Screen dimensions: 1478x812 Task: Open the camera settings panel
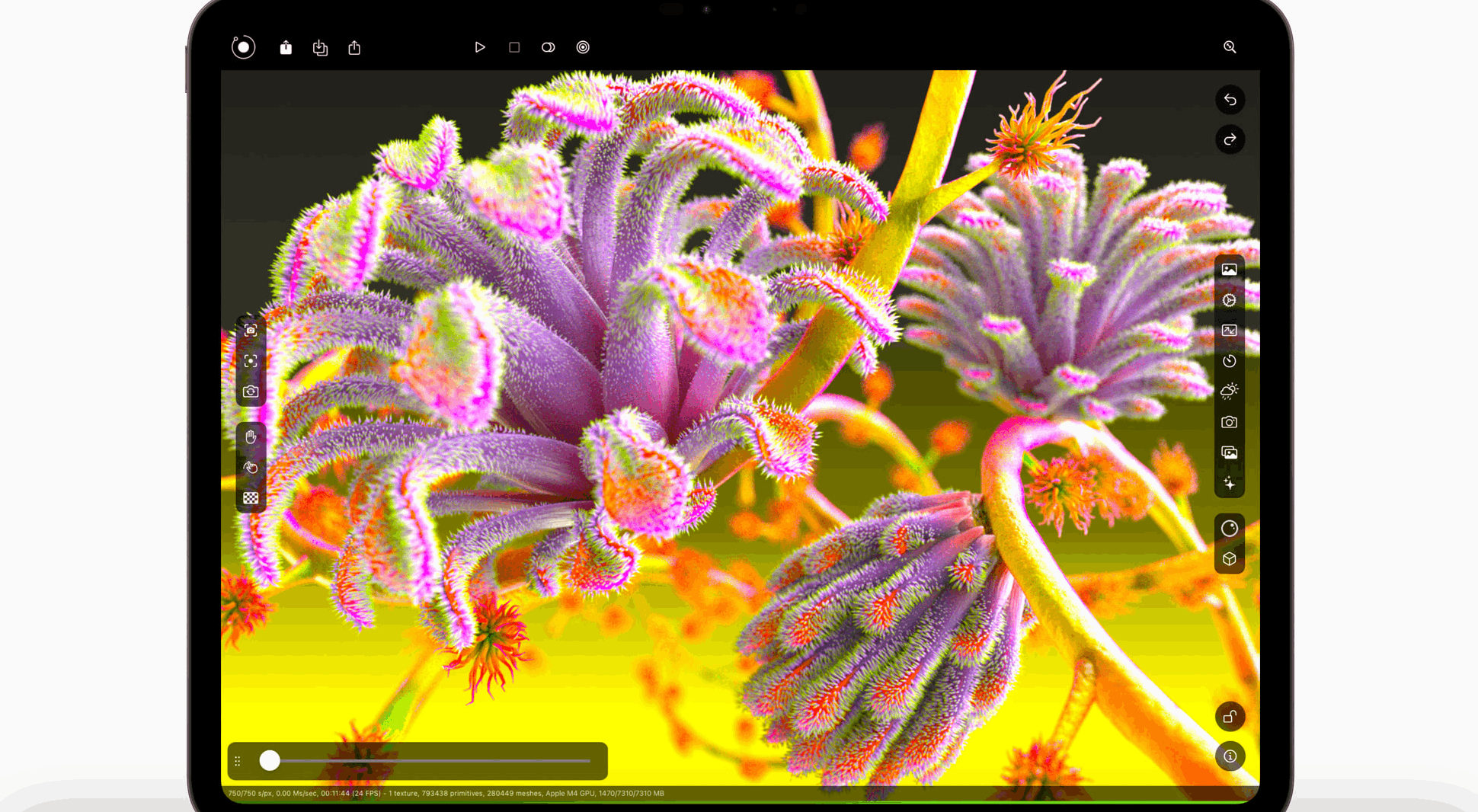click(1230, 421)
